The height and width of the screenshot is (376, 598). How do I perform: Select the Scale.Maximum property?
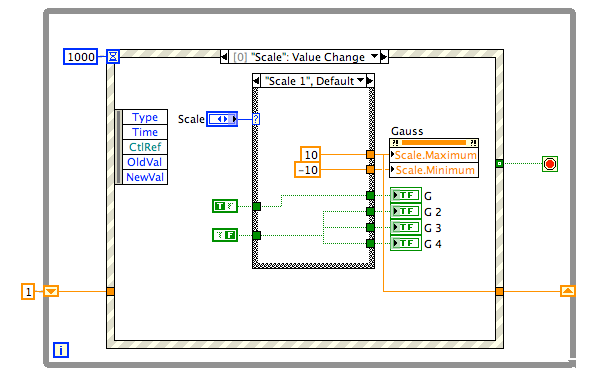tap(434, 155)
